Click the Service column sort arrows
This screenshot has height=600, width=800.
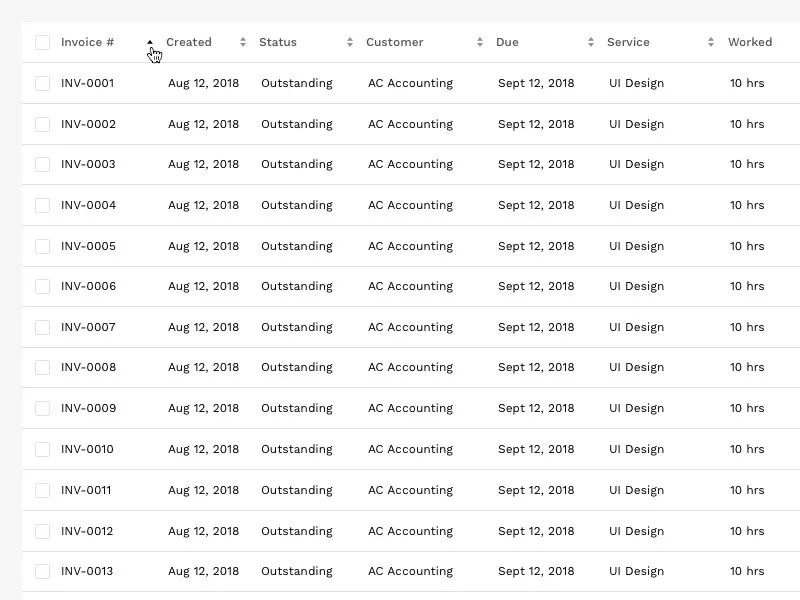(x=711, y=42)
